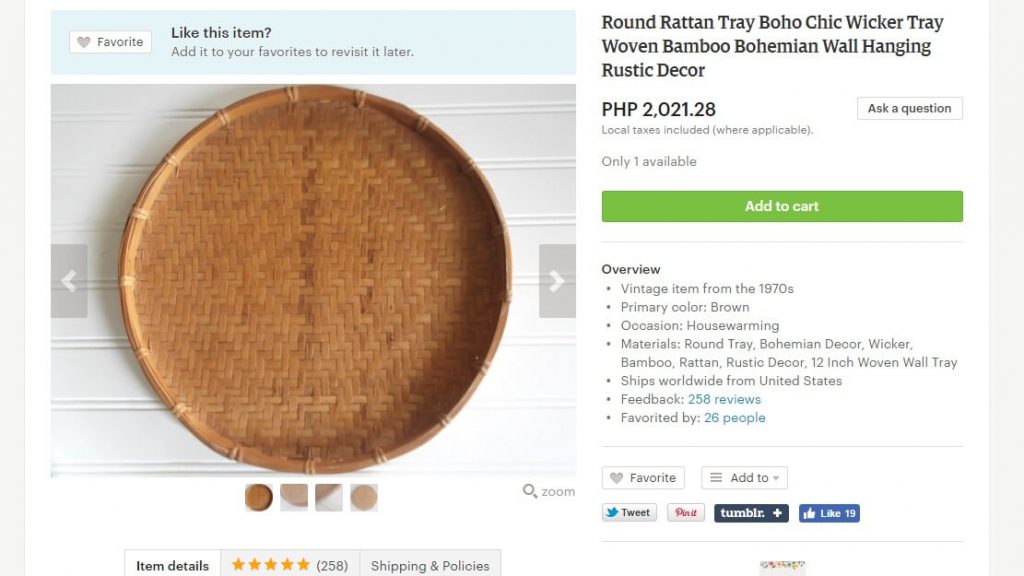
Task: Go back to previous product photo arrow
Action: [69, 281]
